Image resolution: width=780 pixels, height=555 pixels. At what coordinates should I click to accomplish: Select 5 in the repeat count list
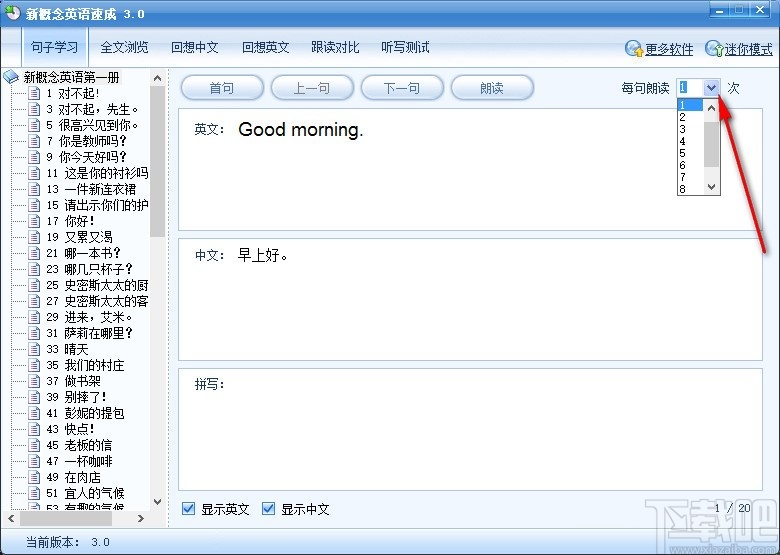coord(690,153)
